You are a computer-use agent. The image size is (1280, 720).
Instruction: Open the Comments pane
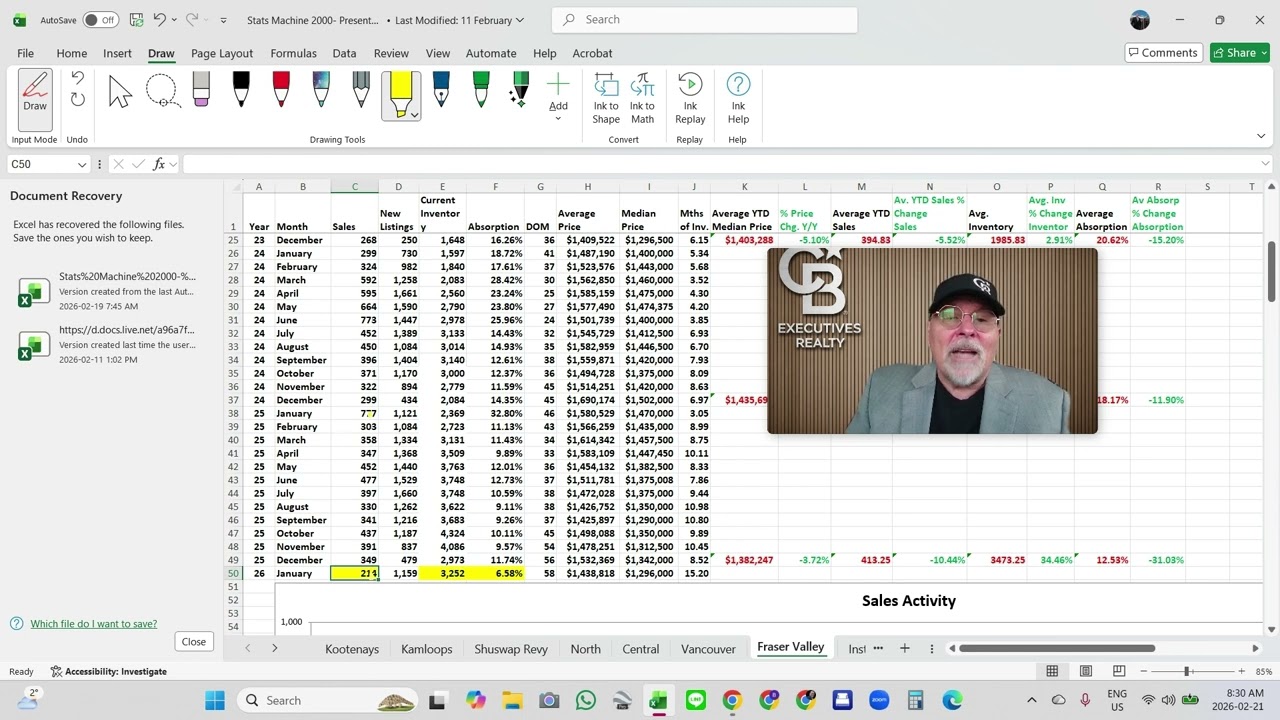1162,53
